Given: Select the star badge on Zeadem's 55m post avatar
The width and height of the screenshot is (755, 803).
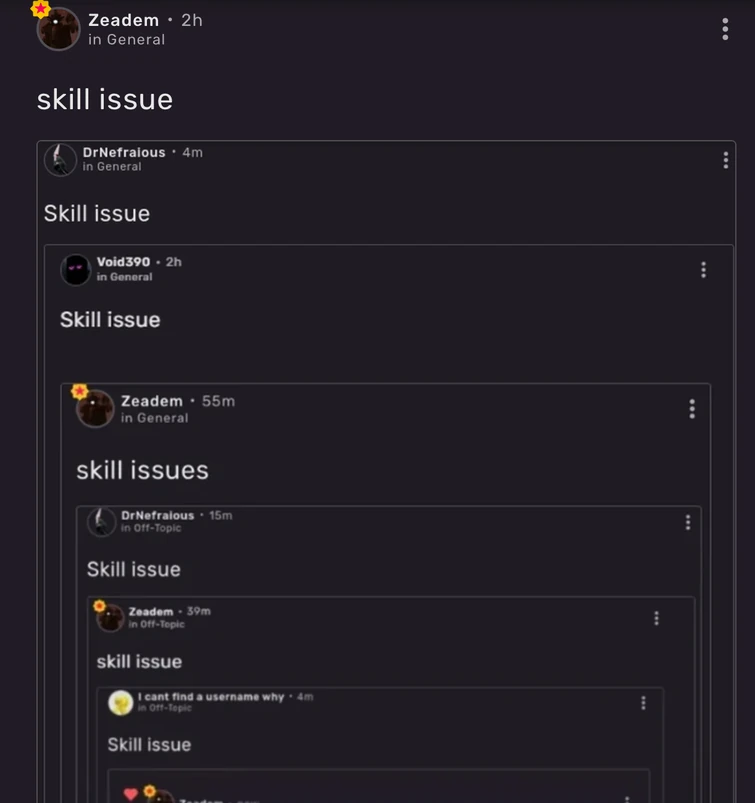Looking at the screenshot, I should (79, 390).
